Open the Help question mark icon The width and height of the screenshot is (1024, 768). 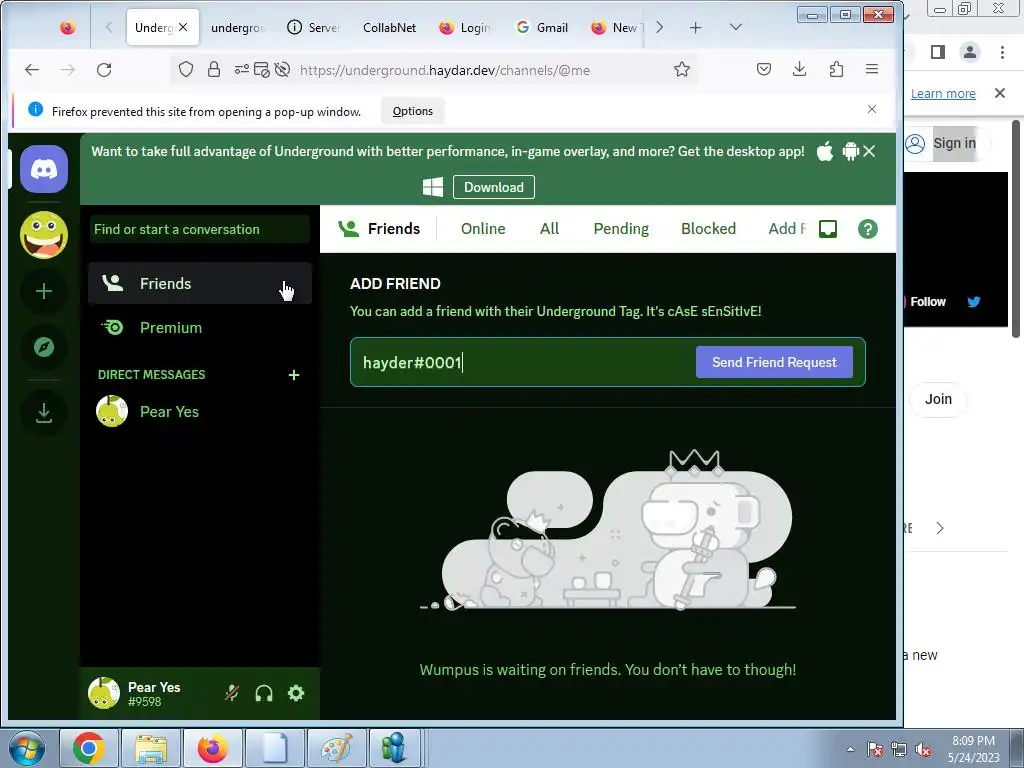[867, 229]
